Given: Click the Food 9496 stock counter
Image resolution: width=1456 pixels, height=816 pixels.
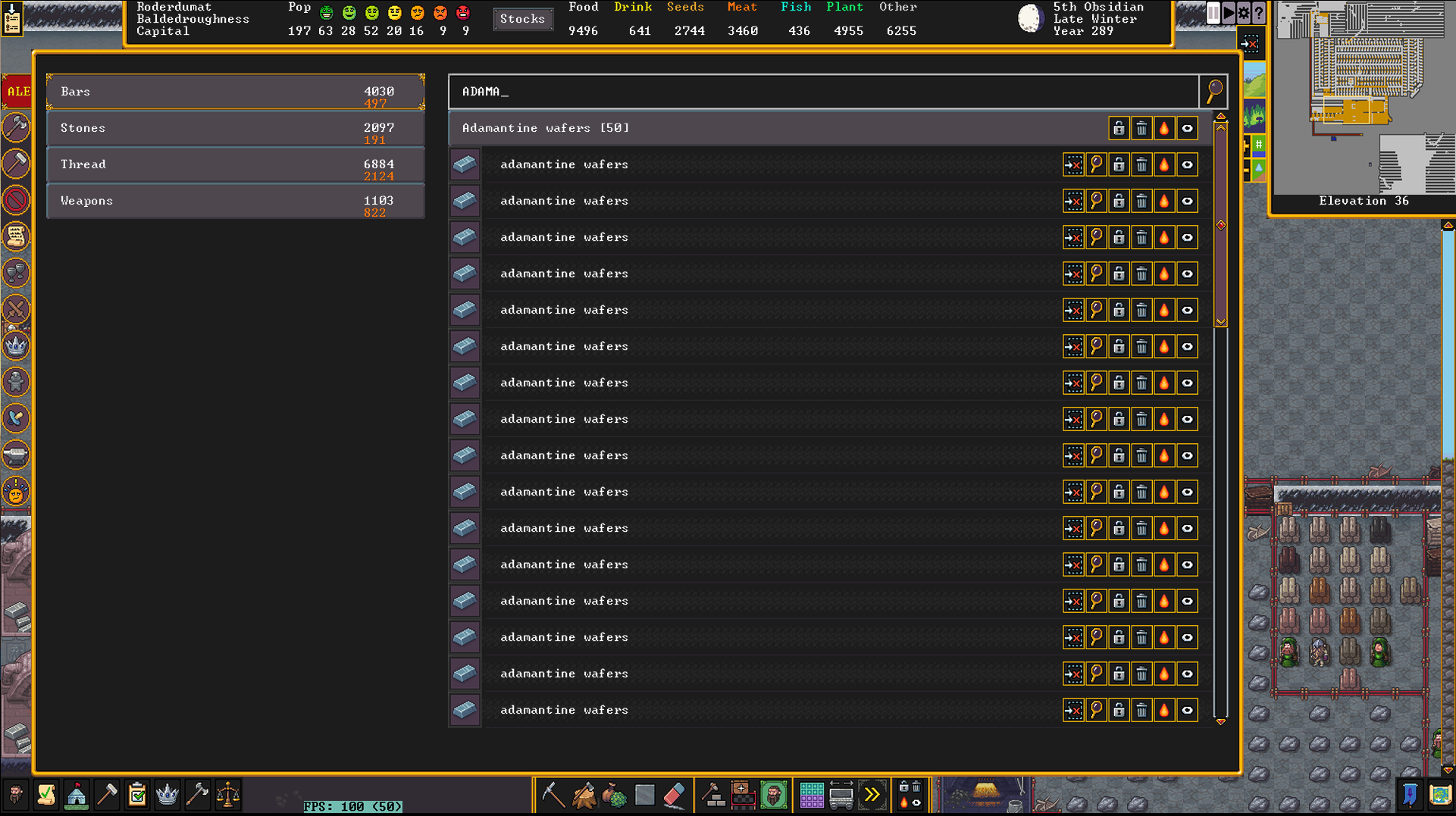Looking at the screenshot, I should point(583,19).
